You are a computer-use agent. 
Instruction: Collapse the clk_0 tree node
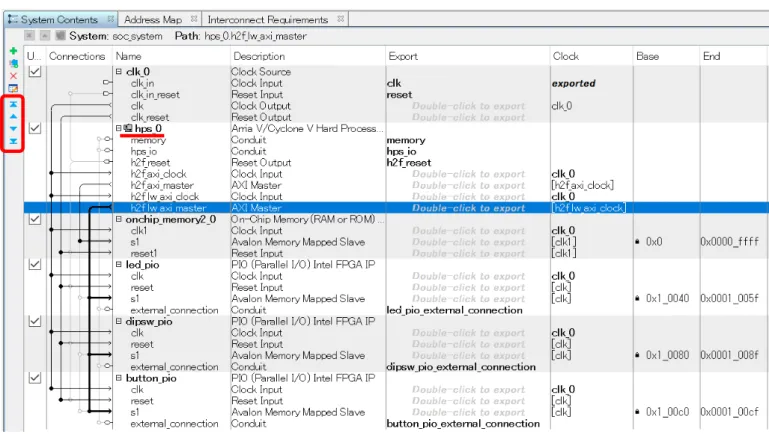[x=119, y=72]
